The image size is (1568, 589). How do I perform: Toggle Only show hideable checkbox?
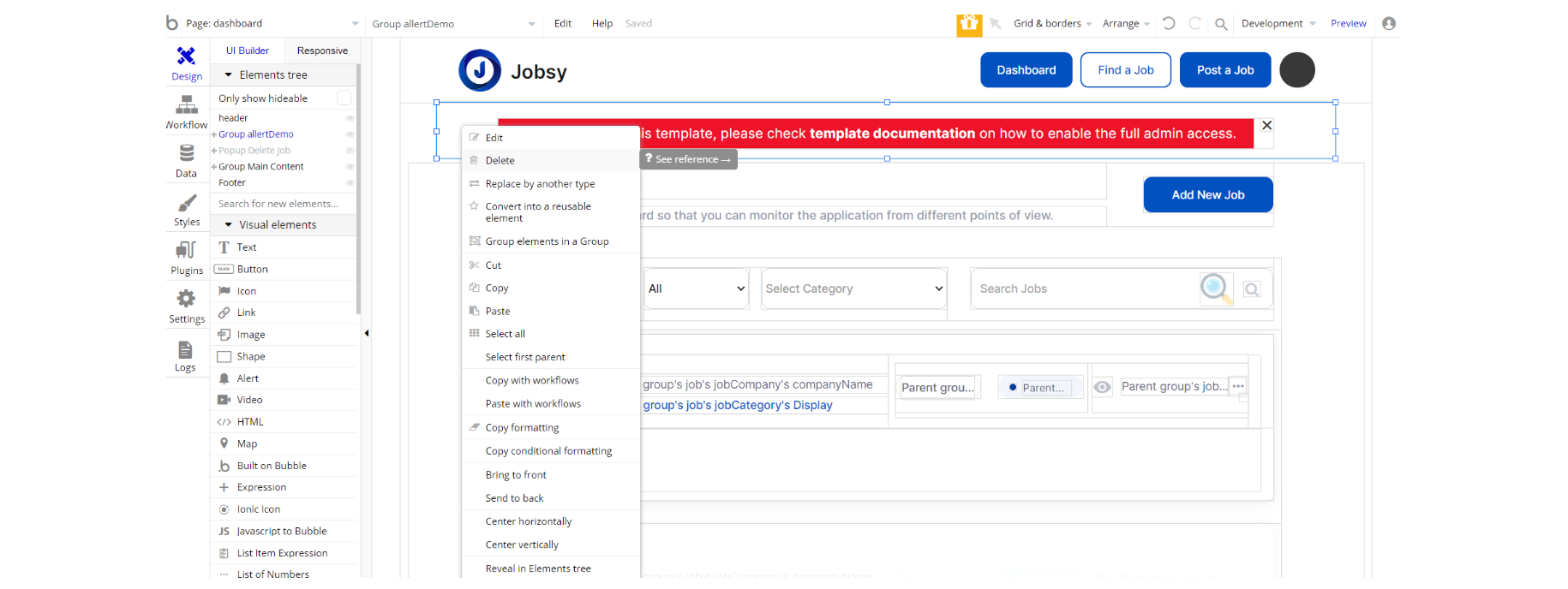(344, 98)
